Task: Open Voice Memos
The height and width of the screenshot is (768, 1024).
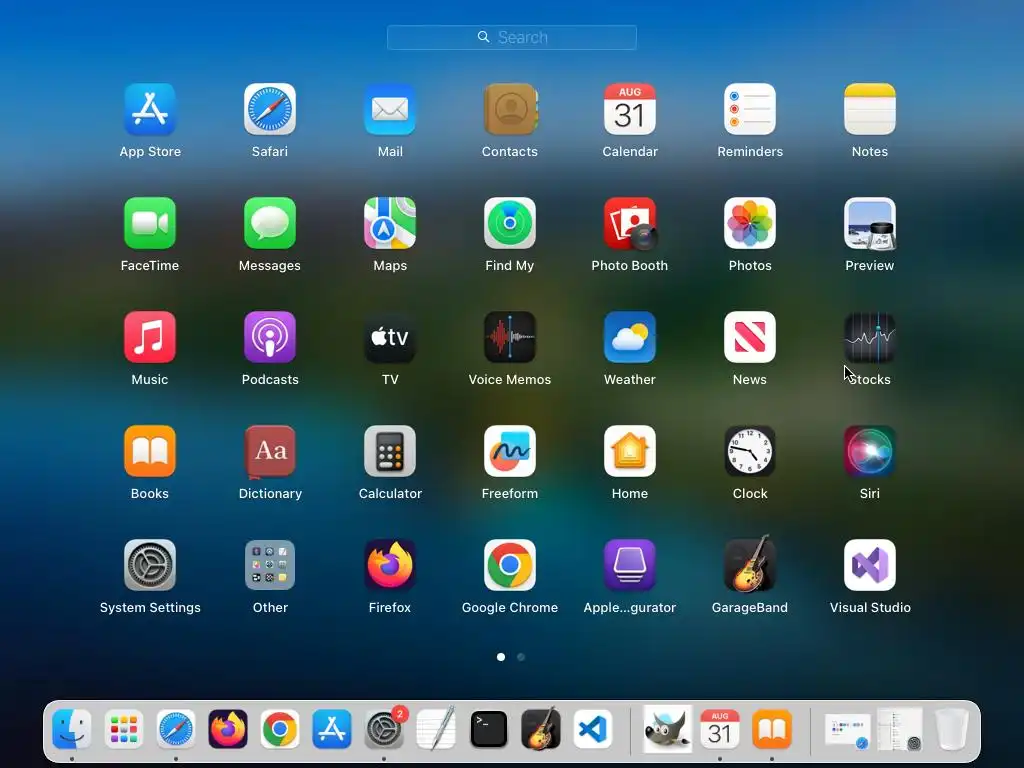Action: (x=510, y=337)
